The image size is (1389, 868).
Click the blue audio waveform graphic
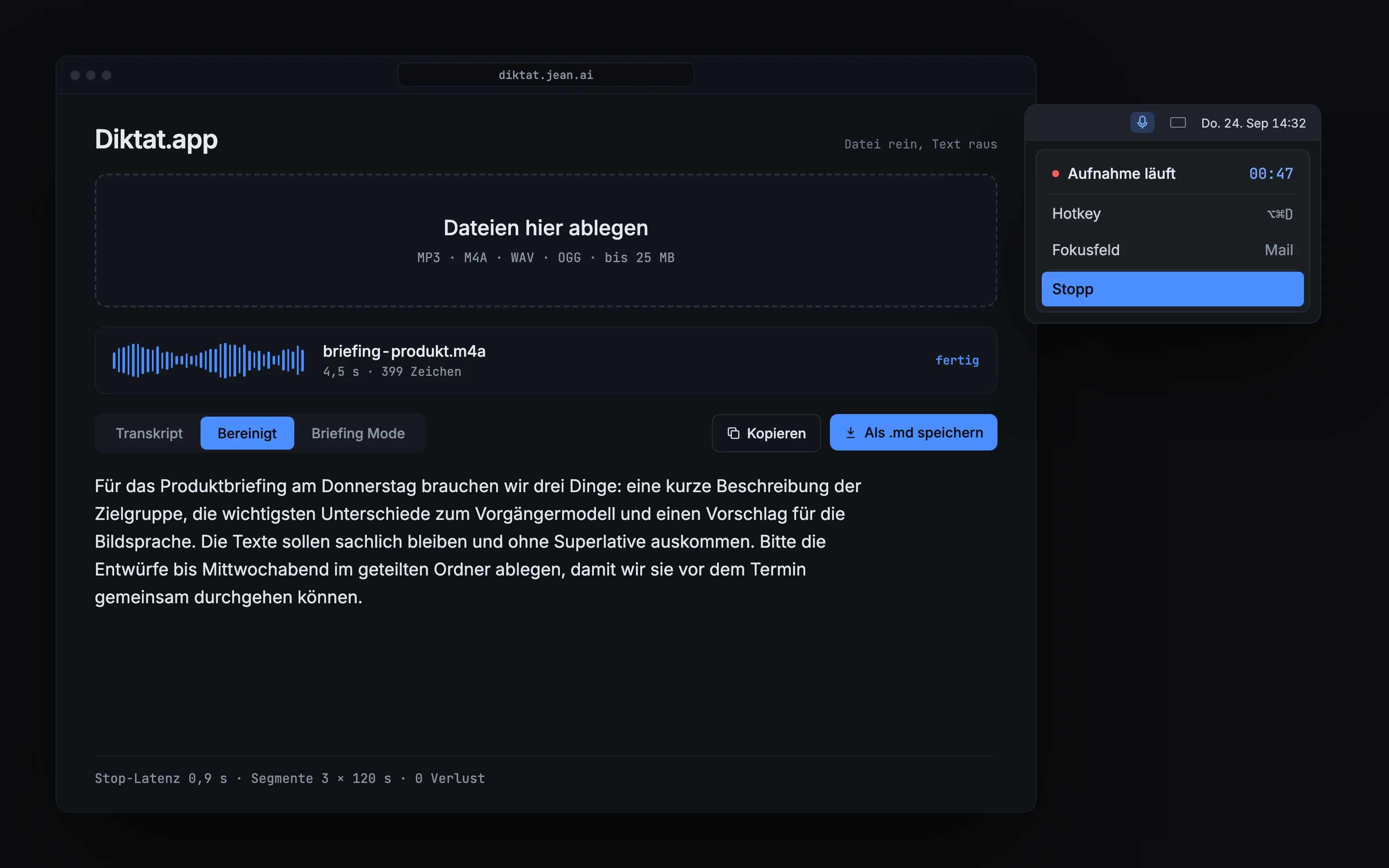[x=208, y=361]
